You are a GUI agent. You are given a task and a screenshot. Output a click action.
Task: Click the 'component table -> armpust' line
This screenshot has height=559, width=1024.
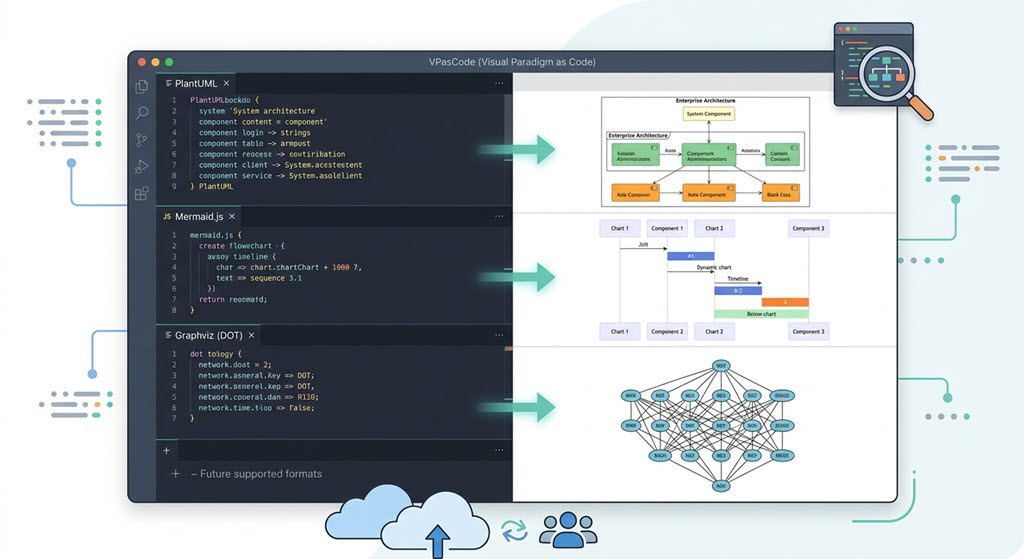(255, 144)
